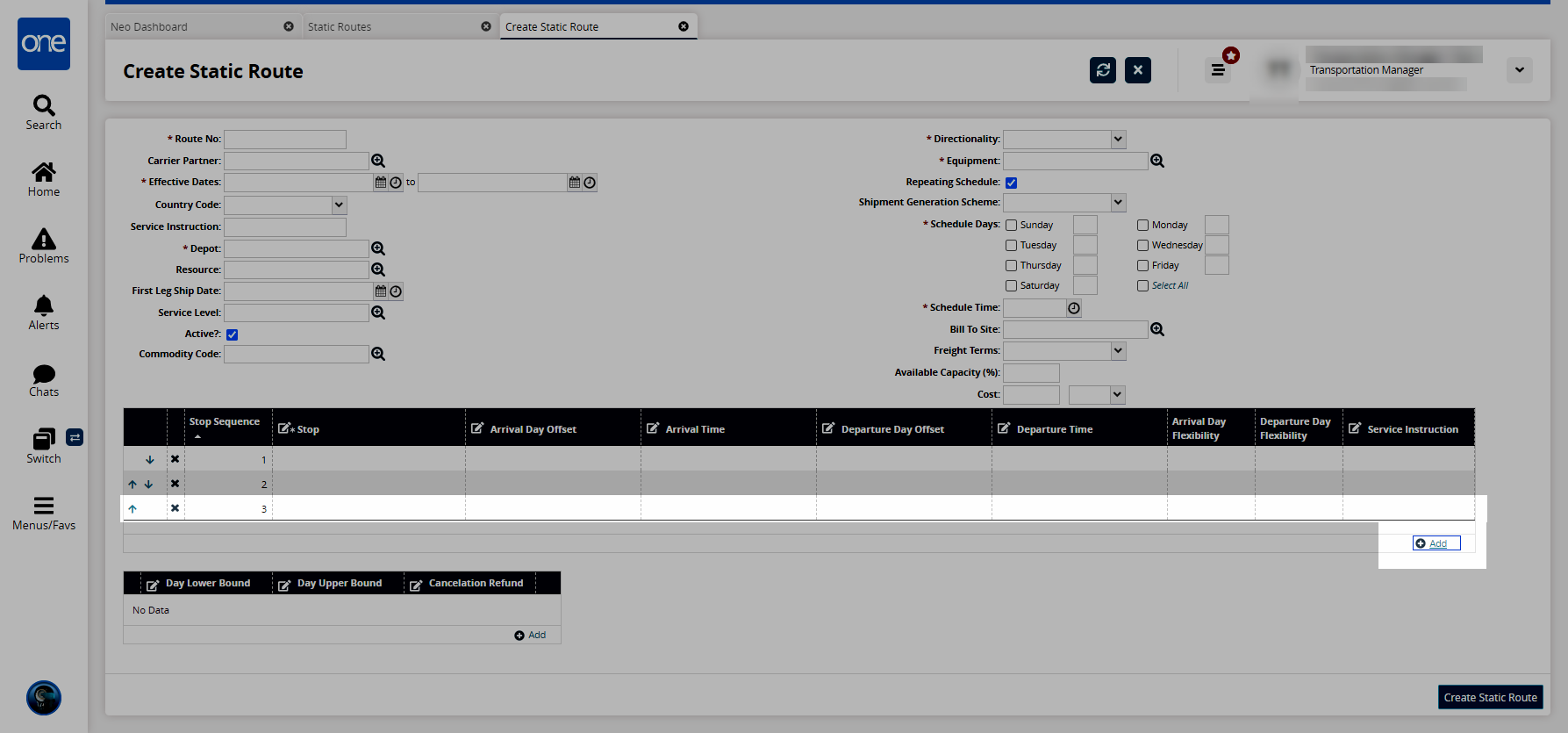Click Add in cancelation refund table

pyautogui.click(x=530, y=635)
